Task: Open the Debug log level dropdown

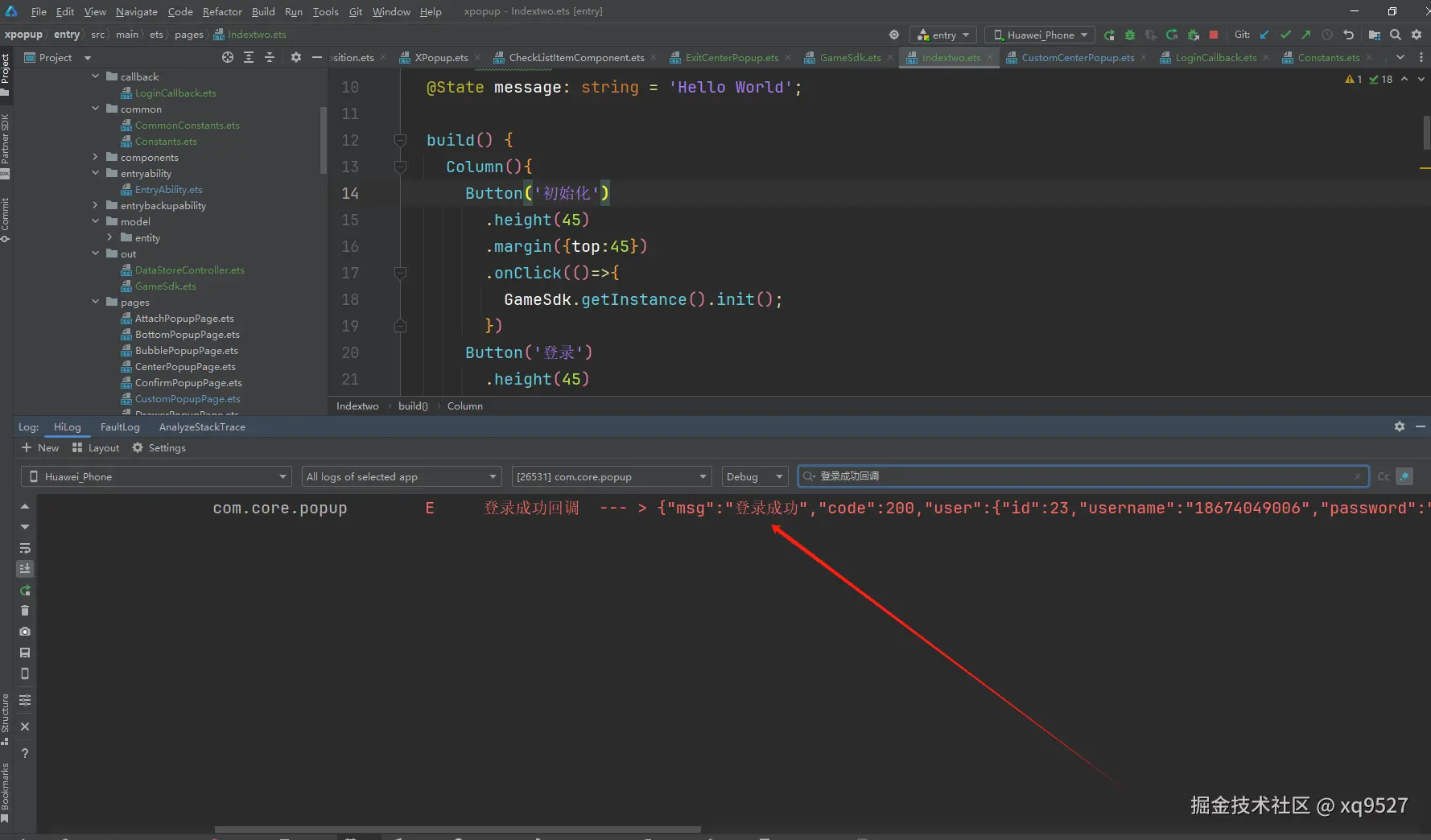Action: (754, 476)
